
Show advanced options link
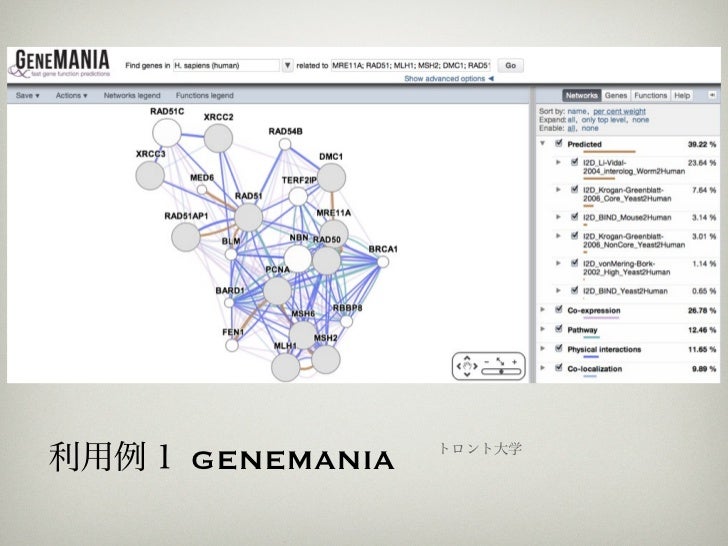pos(448,78)
